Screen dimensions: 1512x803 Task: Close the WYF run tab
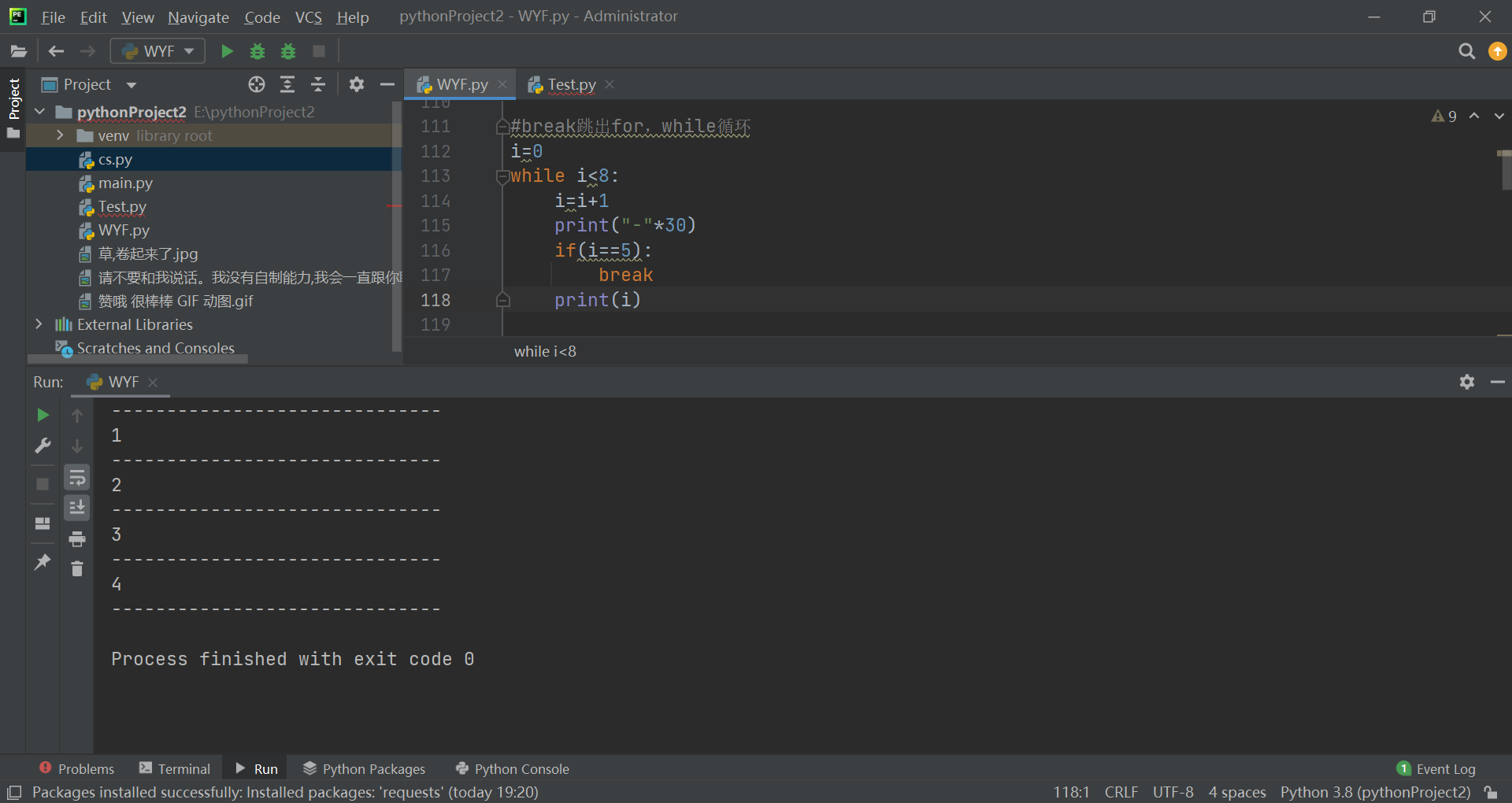(153, 382)
